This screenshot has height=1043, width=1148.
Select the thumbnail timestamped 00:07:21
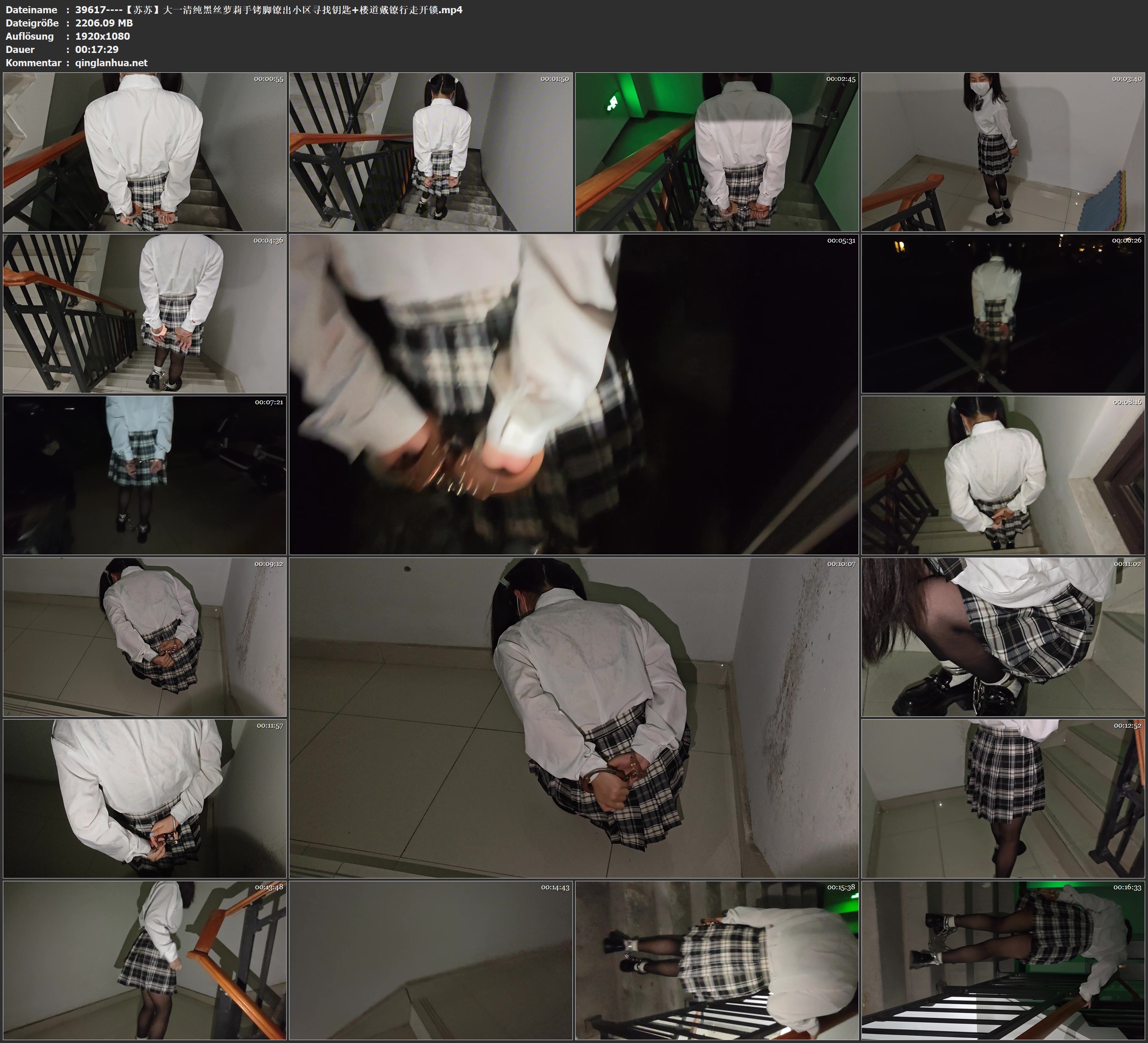pyautogui.click(x=145, y=475)
